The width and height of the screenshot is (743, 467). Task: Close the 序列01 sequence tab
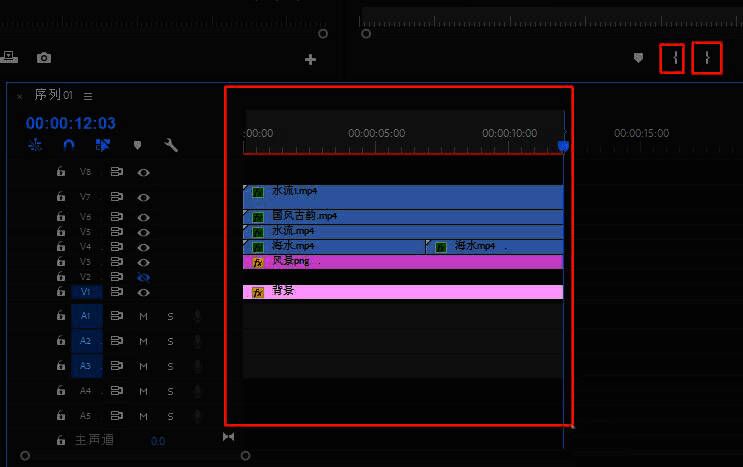tap(19, 96)
